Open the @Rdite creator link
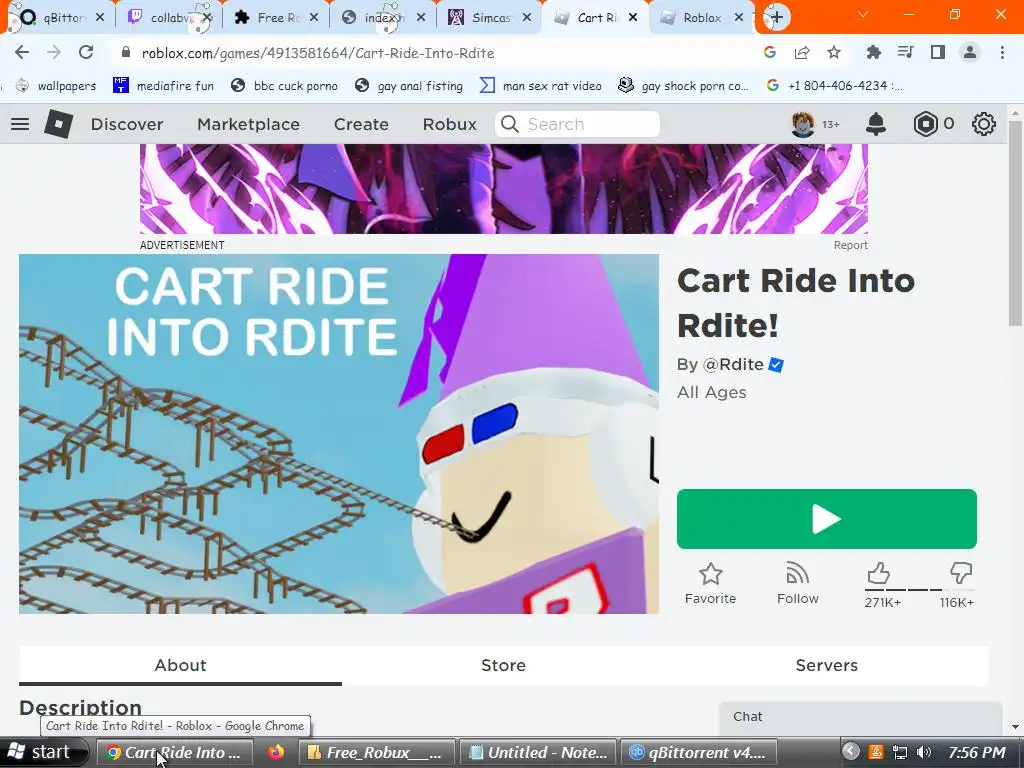Screen dimensions: 1024x768 click(x=733, y=364)
